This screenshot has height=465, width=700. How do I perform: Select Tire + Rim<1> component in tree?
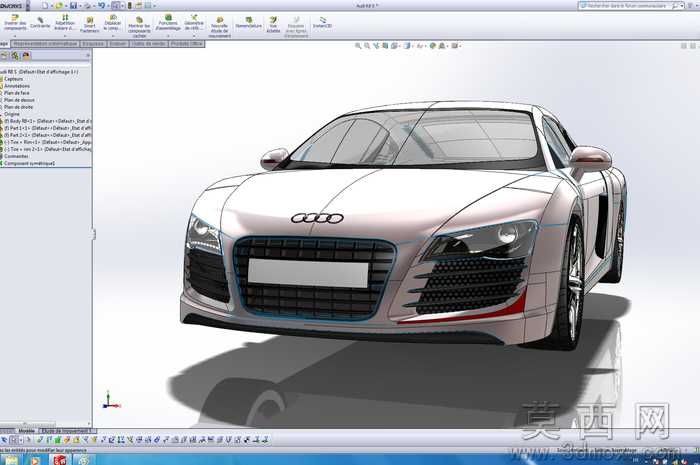[x=46, y=142]
